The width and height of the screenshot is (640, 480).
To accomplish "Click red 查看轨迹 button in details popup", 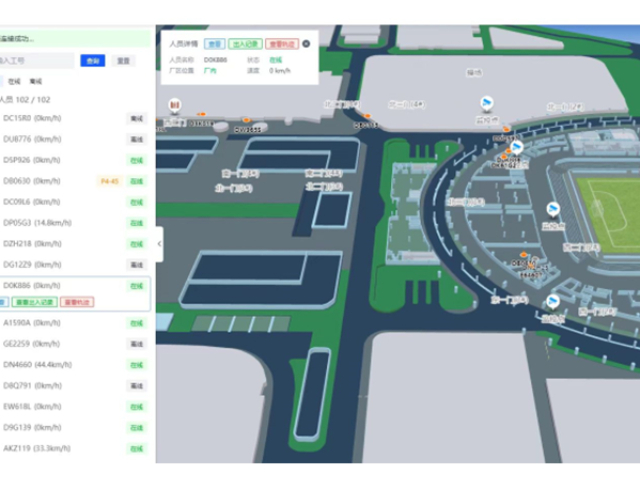I will [x=281, y=44].
